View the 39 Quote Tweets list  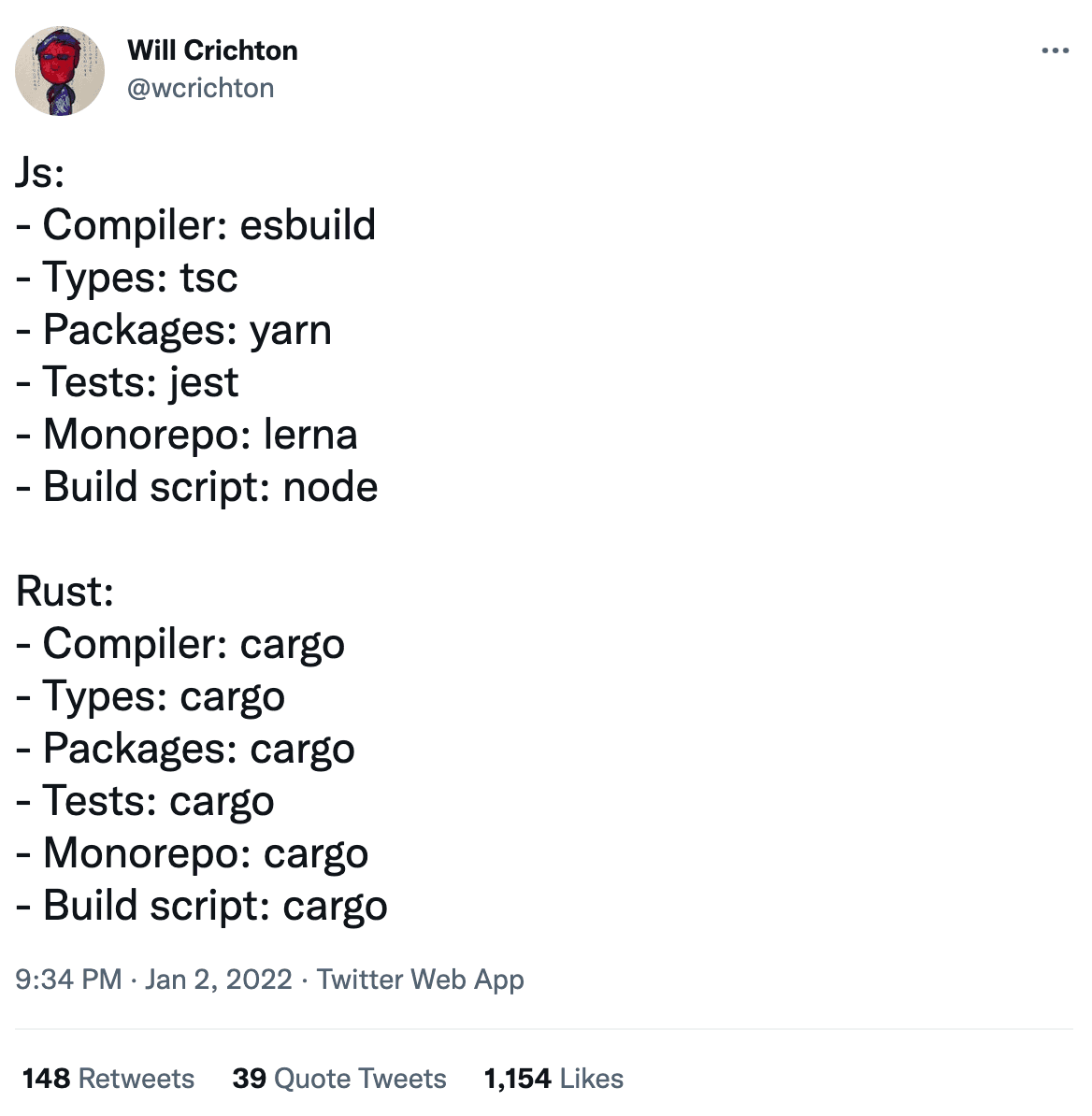(x=338, y=1079)
